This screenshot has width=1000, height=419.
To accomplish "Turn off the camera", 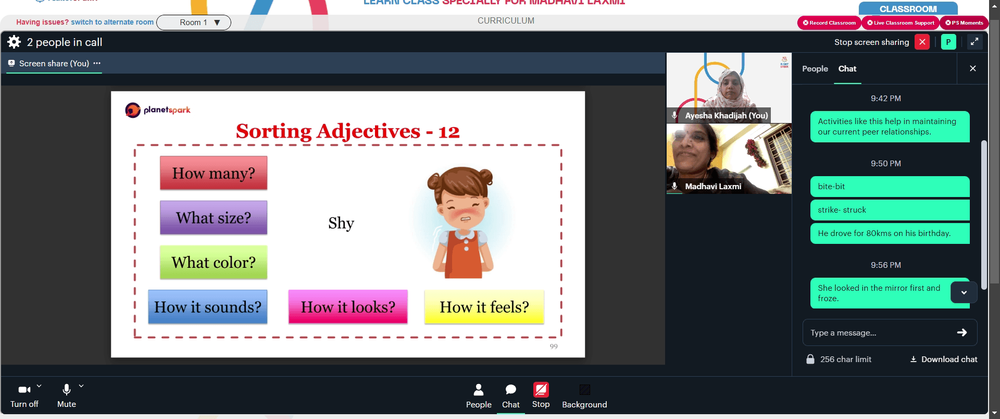I will [24, 390].
